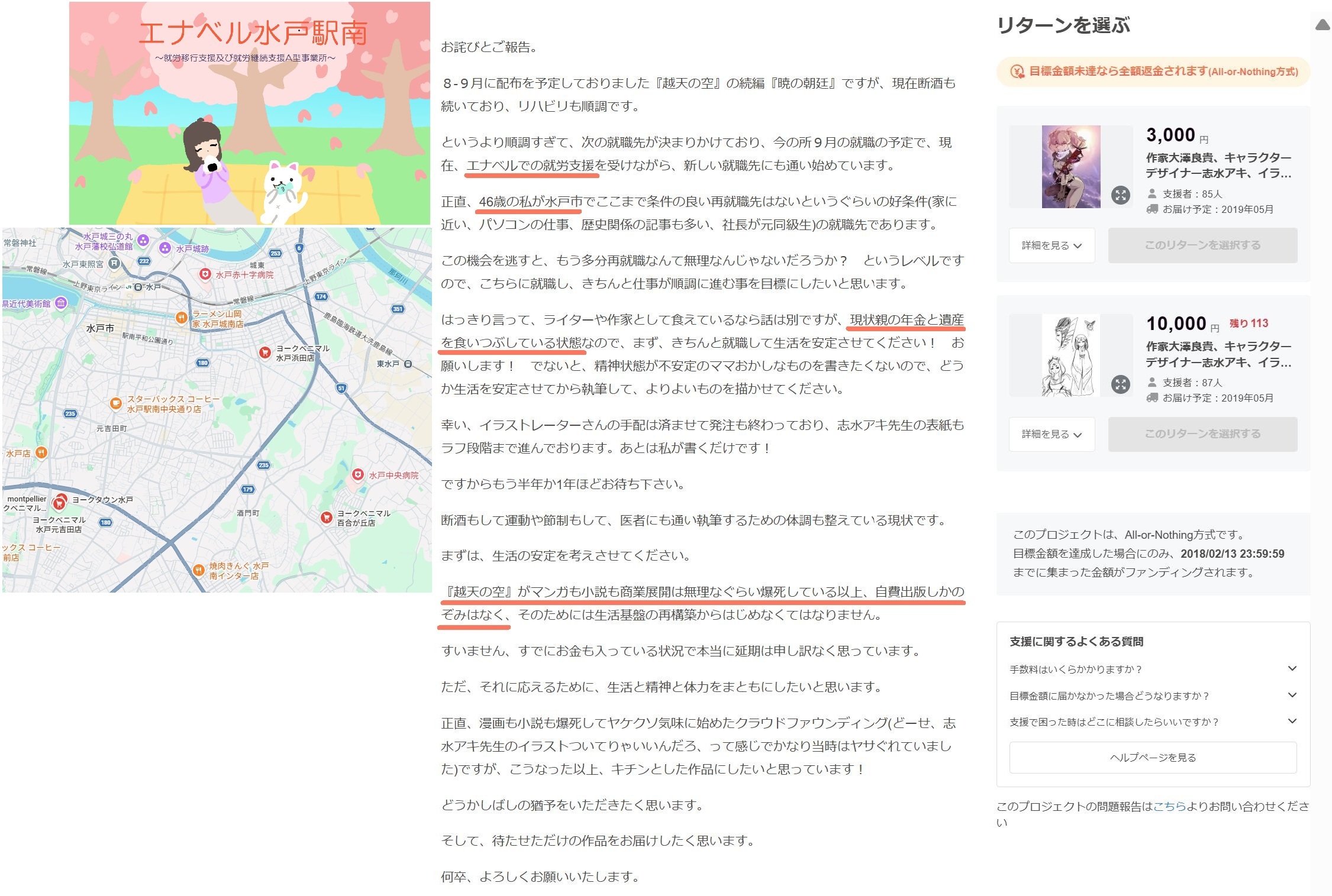Click the Route 351 road shield on the map
The height and width of the screenshot is (896, 1332).
point(398,309)
